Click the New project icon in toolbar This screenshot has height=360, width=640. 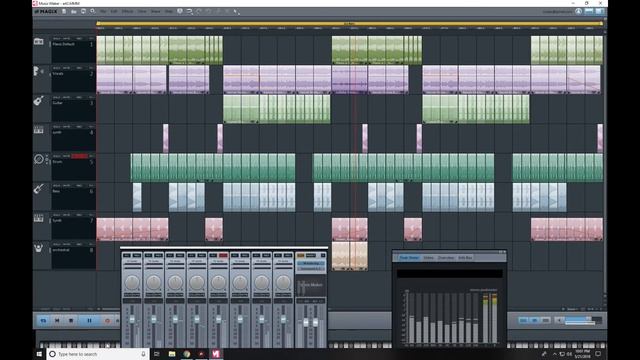(x=64, y=11)
